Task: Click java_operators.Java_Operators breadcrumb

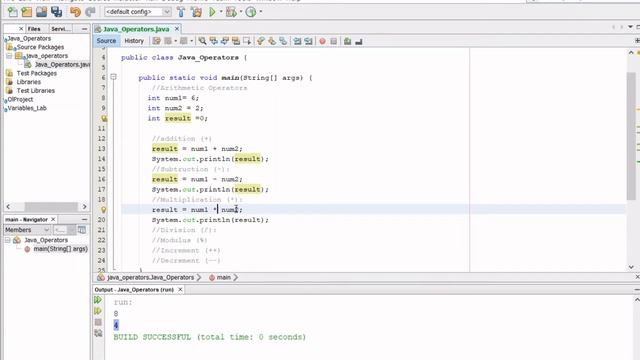Action: point(150,278)
